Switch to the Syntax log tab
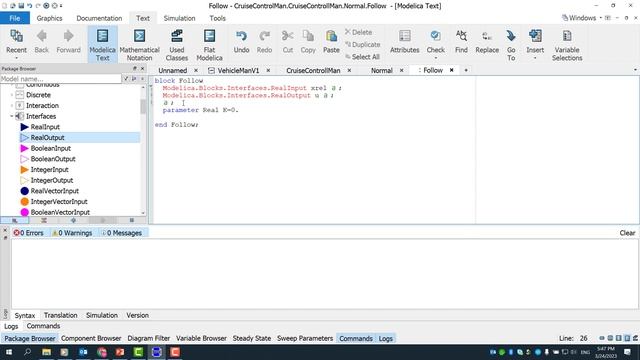This screenshot has height=360, width=640. [25, 315]
